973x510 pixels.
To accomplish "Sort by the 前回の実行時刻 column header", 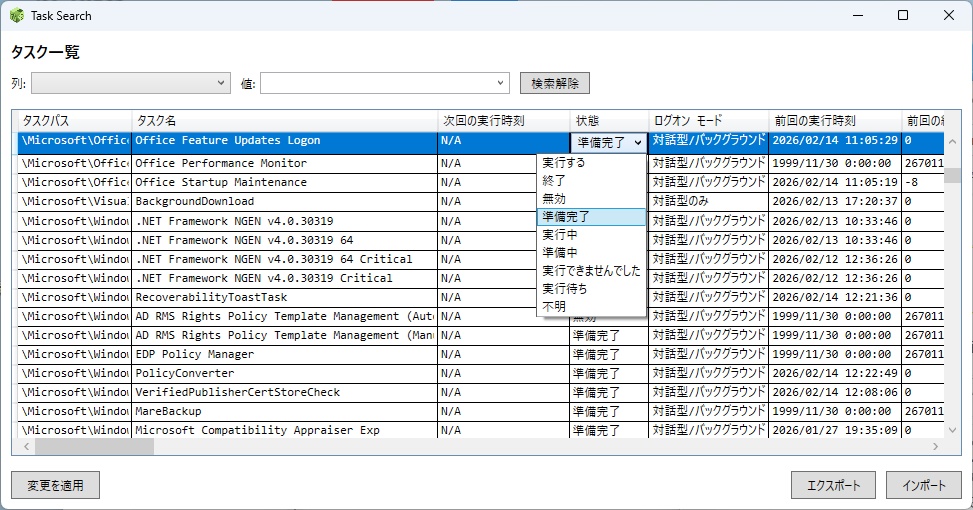I will [835, 121].
